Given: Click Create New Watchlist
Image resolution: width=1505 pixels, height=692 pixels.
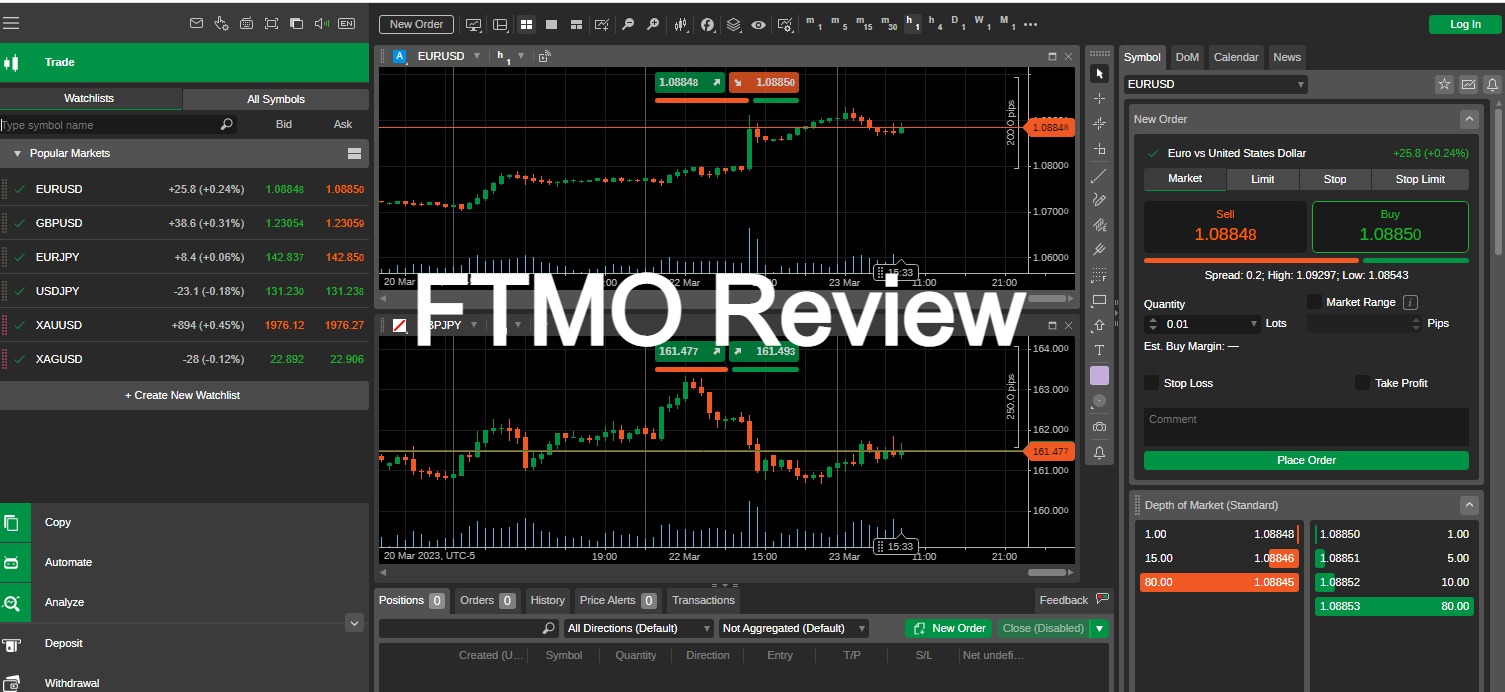Looking at the screenshot, I should (x=184, y=395).
